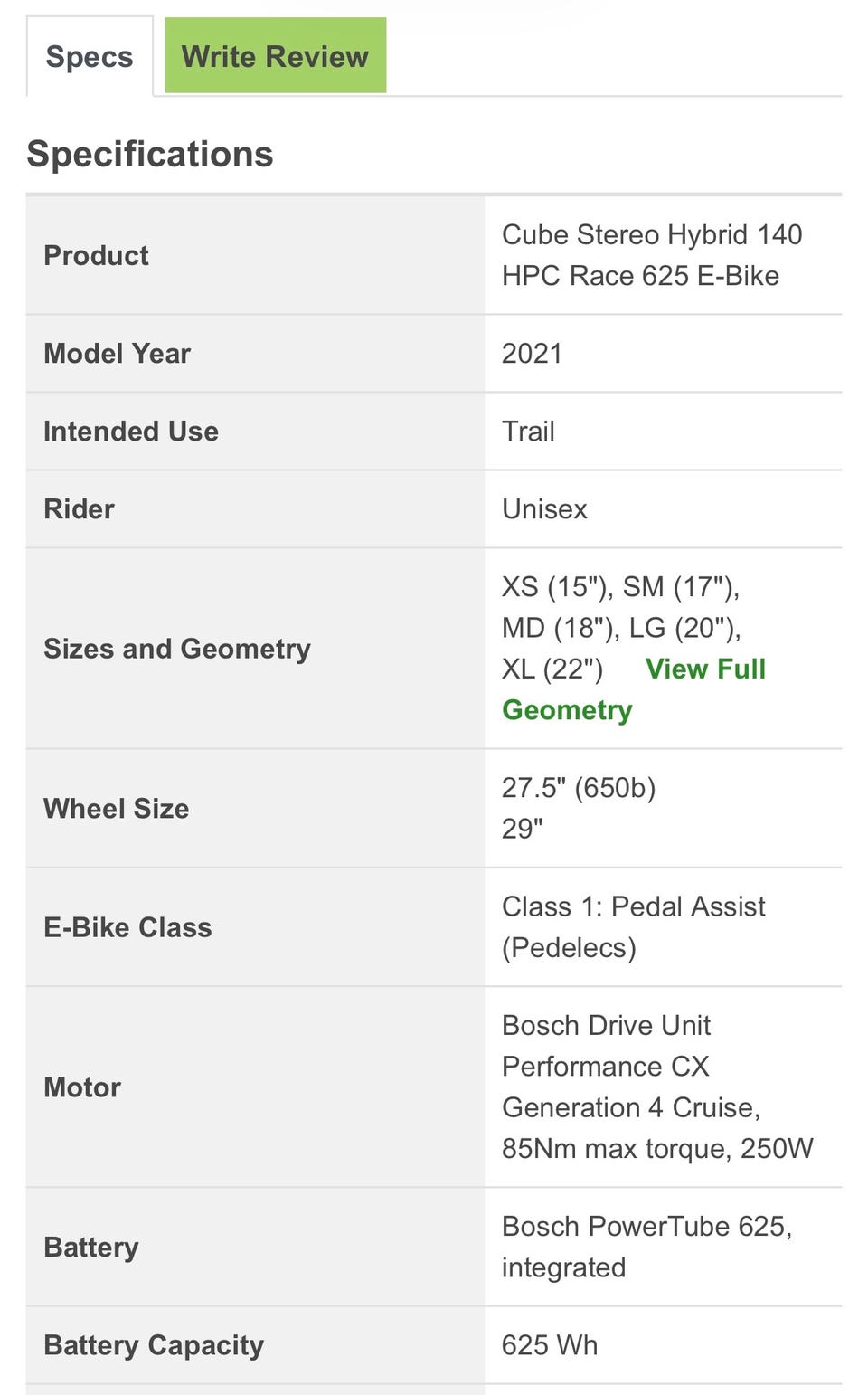Click the 27.5" (650b) wheel size text
The image size is (868, 1395).
579,788
